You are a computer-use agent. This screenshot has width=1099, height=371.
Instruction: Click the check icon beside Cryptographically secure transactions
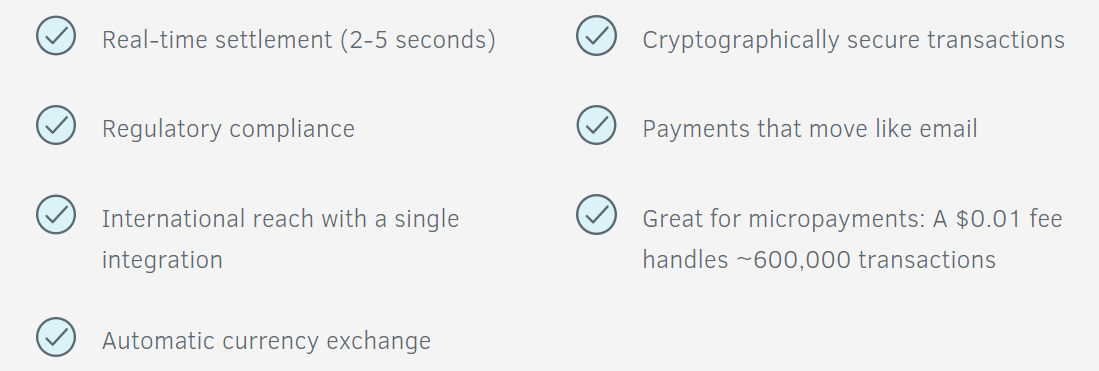point(596,36)
